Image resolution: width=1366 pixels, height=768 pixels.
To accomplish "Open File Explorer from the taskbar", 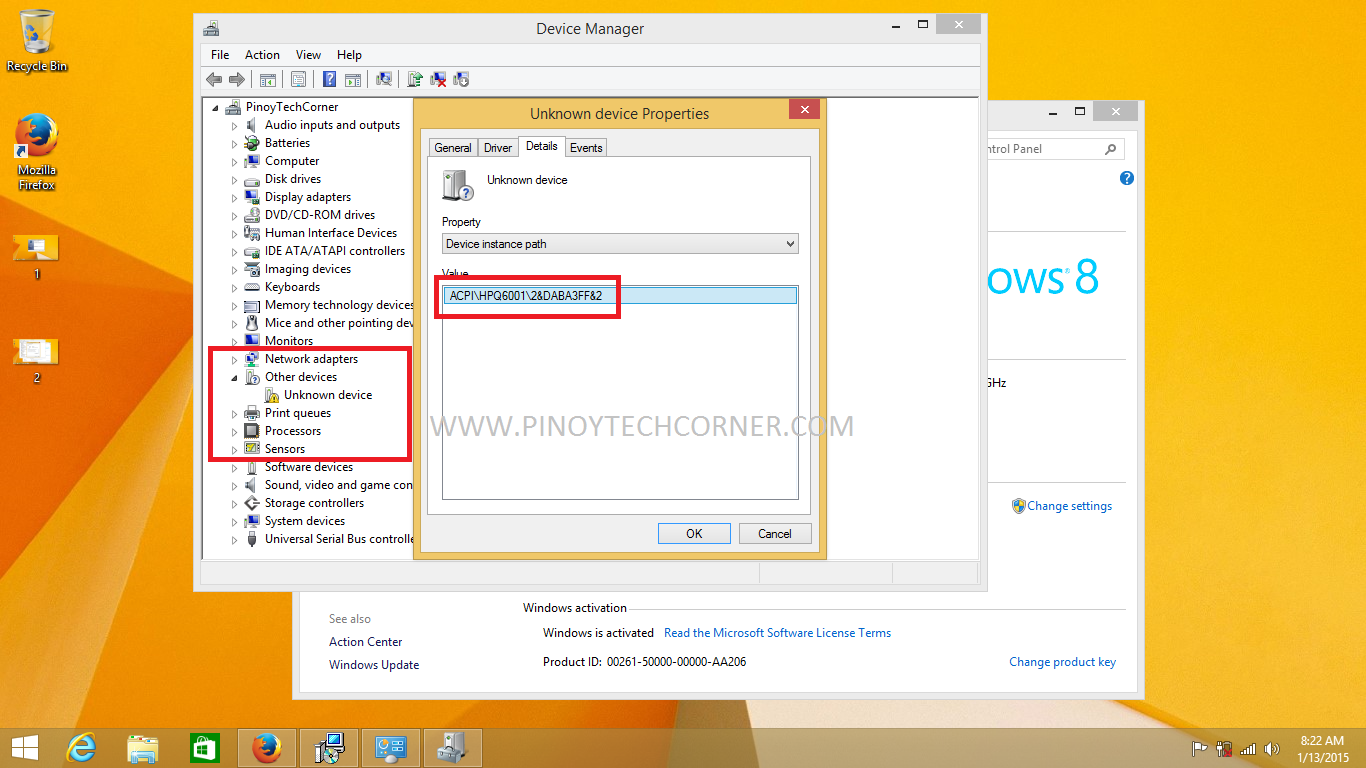I will [142, 748].
